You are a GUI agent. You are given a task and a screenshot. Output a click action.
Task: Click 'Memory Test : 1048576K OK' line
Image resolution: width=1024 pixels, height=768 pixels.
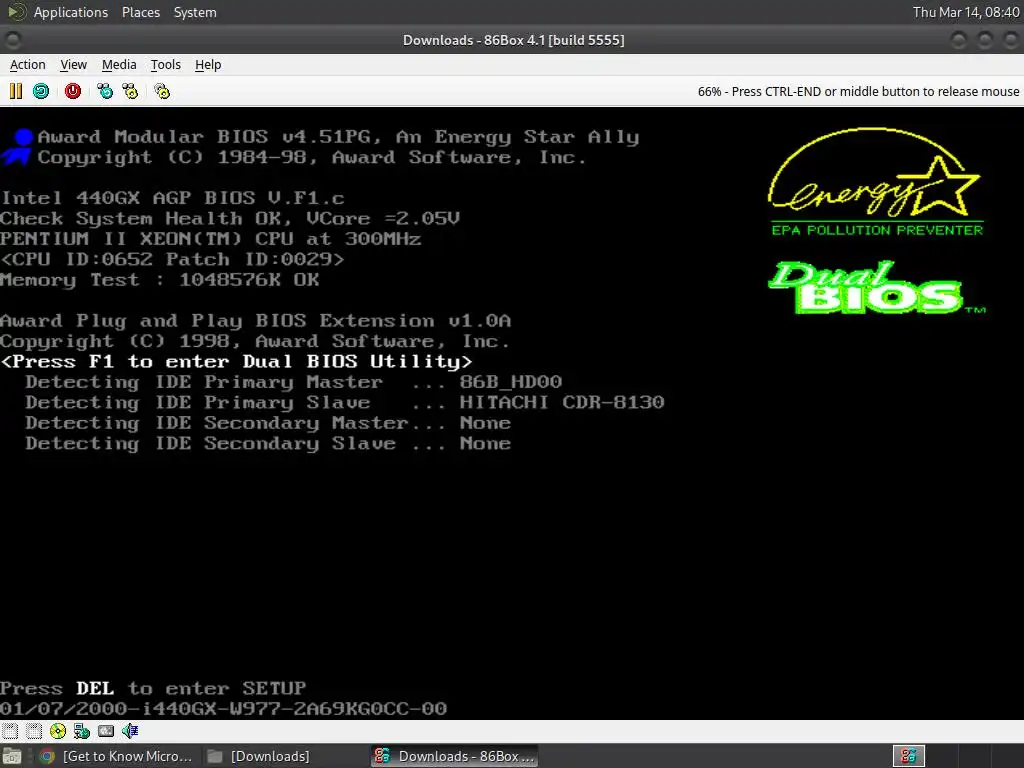coord(160,280)
